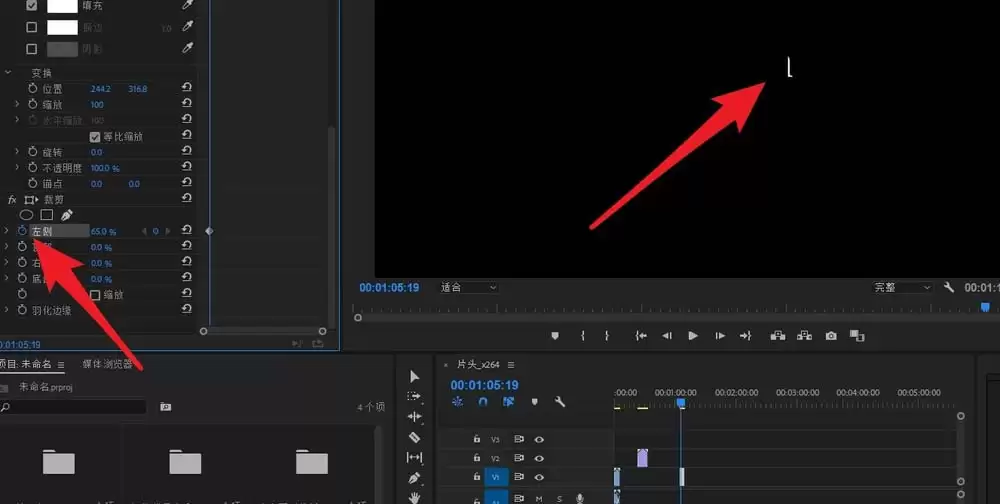
Task: Pick the Ripple Edit tool
Action: coord(415,417)
